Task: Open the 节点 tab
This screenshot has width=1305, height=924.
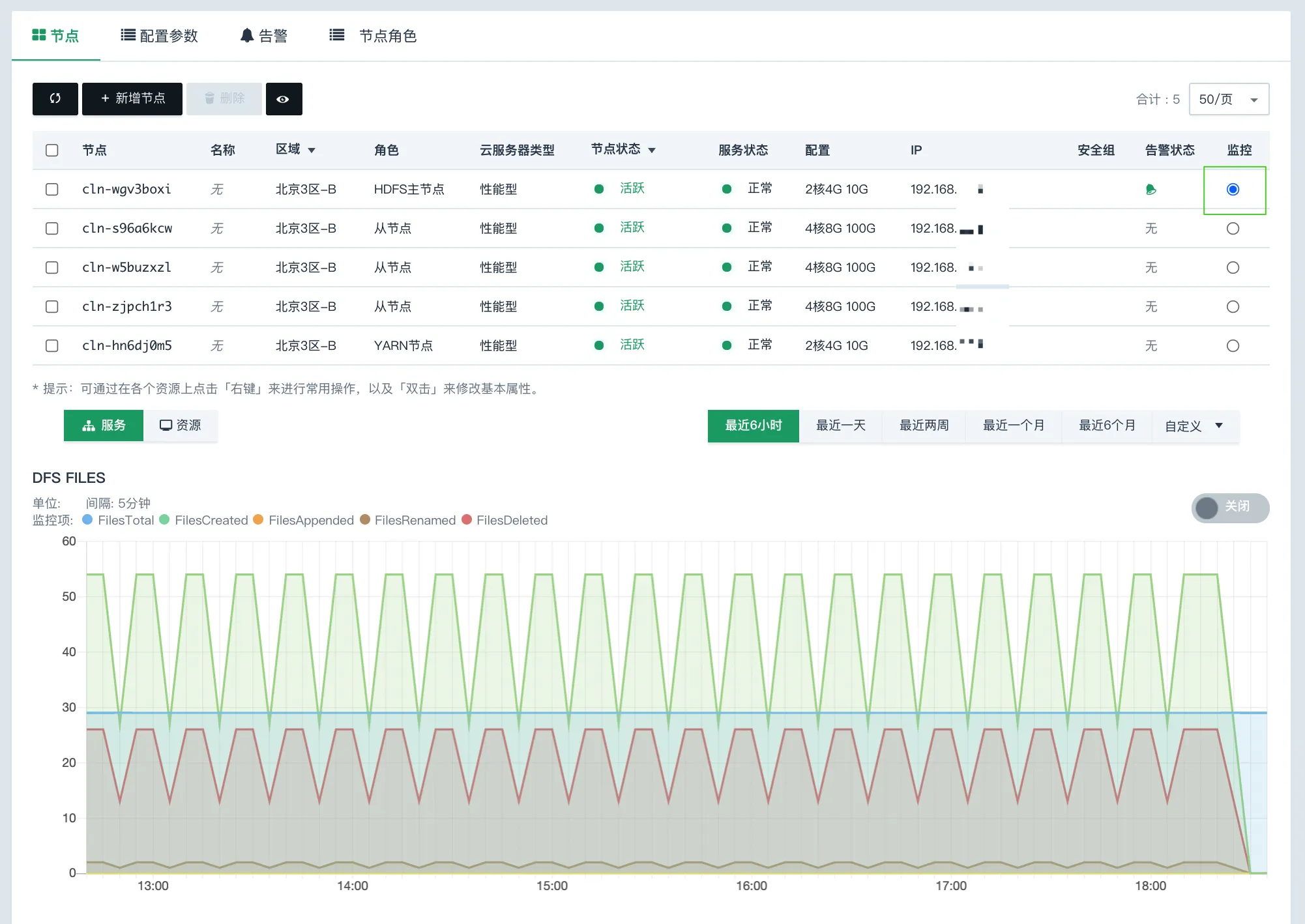Action: [56, 36]
